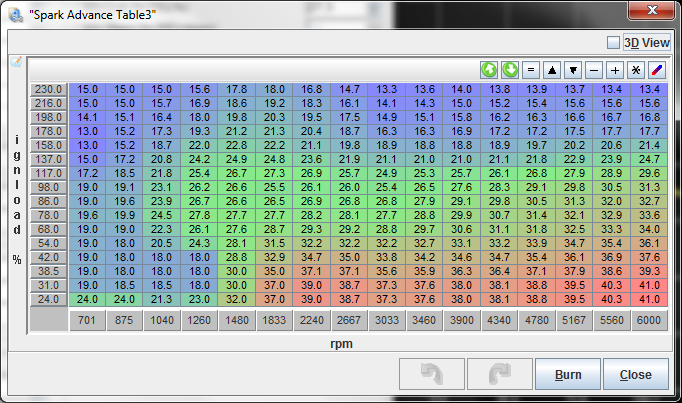Select the 701 rpm column header
Viewport: 682px width, 403px height.
pyautogui.click(x=89, y=320)
